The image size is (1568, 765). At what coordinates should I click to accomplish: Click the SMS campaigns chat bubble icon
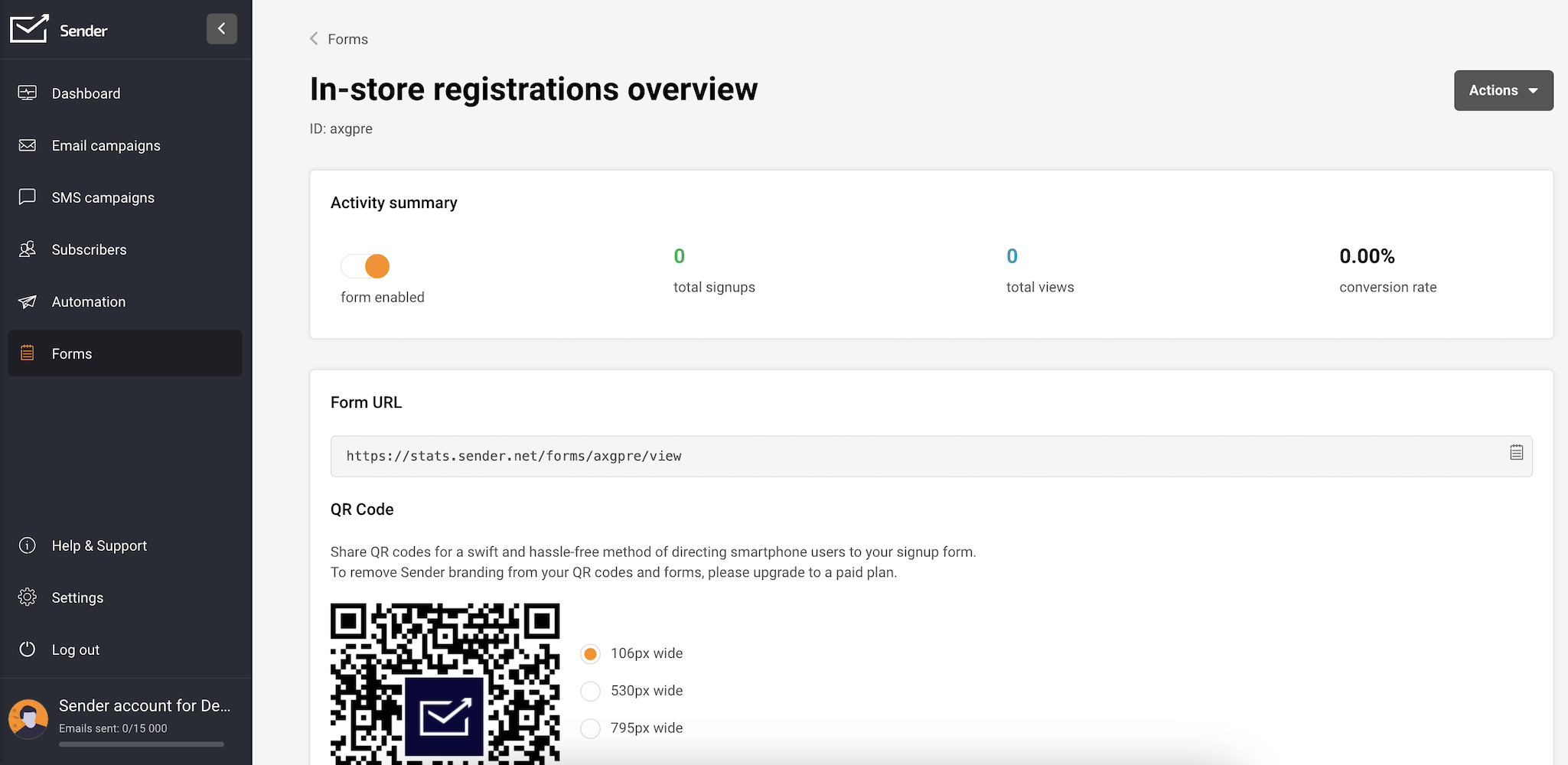click(x=28, y=197)
